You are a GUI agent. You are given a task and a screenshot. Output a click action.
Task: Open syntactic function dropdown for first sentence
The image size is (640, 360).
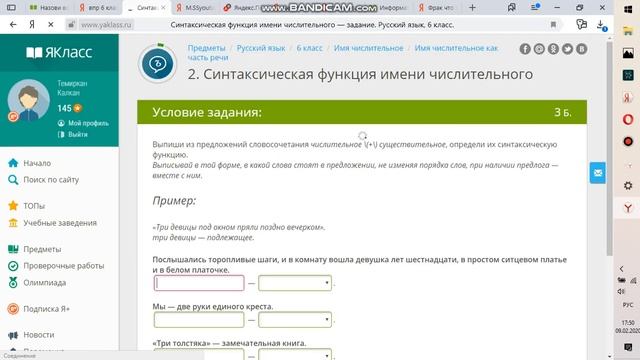pyautogui.click(x=295, y=283)
